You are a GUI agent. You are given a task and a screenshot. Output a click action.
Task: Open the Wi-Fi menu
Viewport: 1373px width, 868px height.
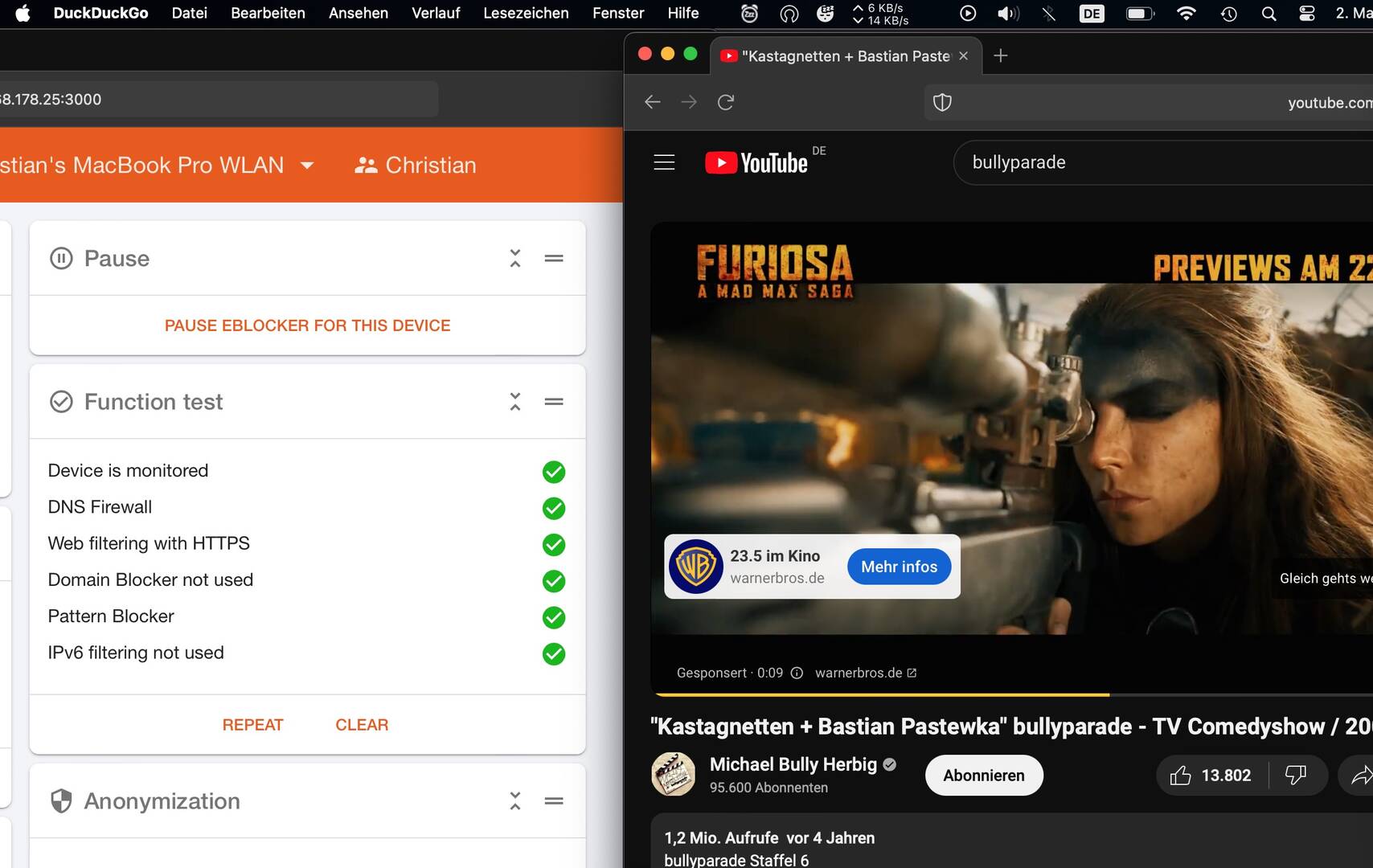pyautogui.click(x=1186, y=14)
